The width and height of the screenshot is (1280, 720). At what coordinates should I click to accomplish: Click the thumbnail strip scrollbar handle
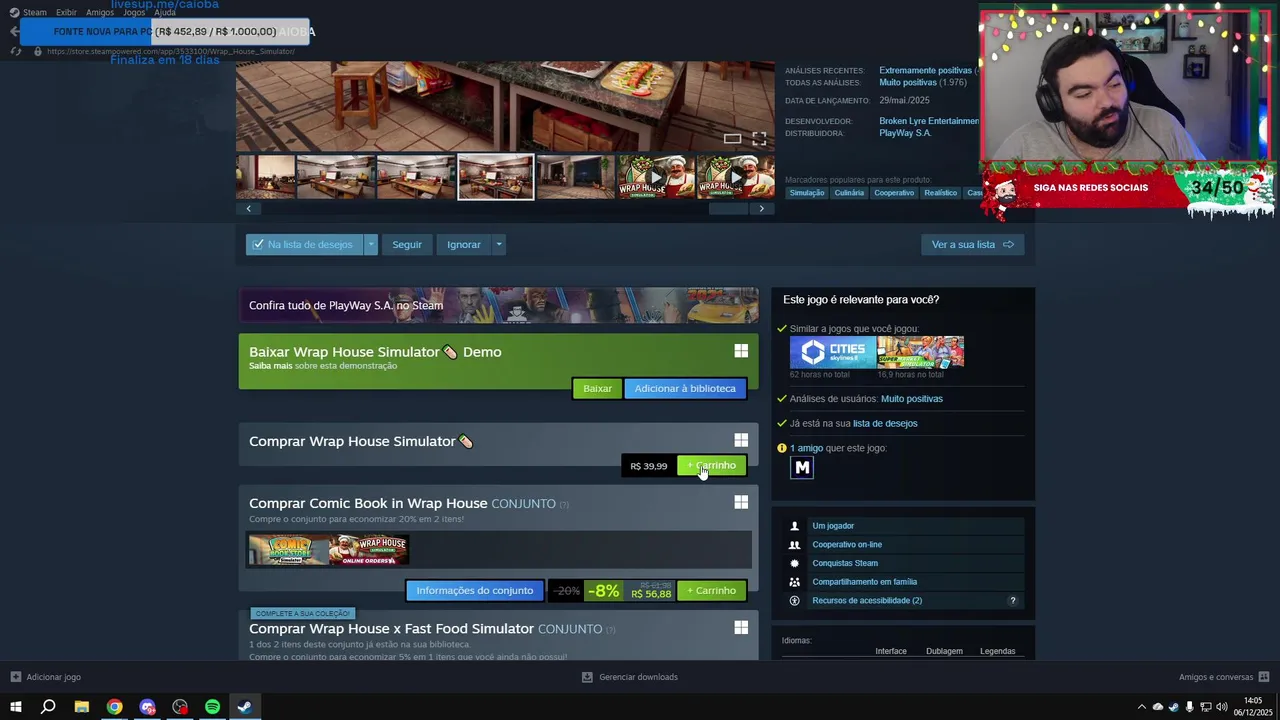point(728,208)
